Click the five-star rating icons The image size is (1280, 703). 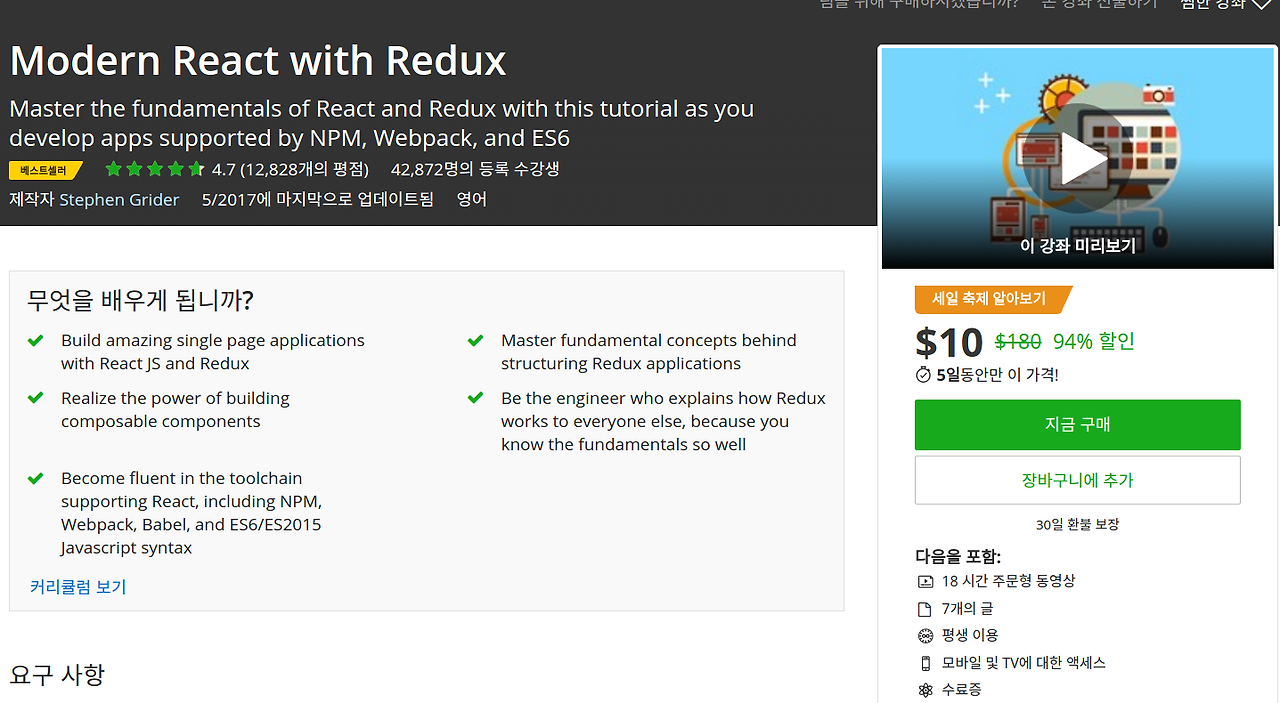point(154,169)
